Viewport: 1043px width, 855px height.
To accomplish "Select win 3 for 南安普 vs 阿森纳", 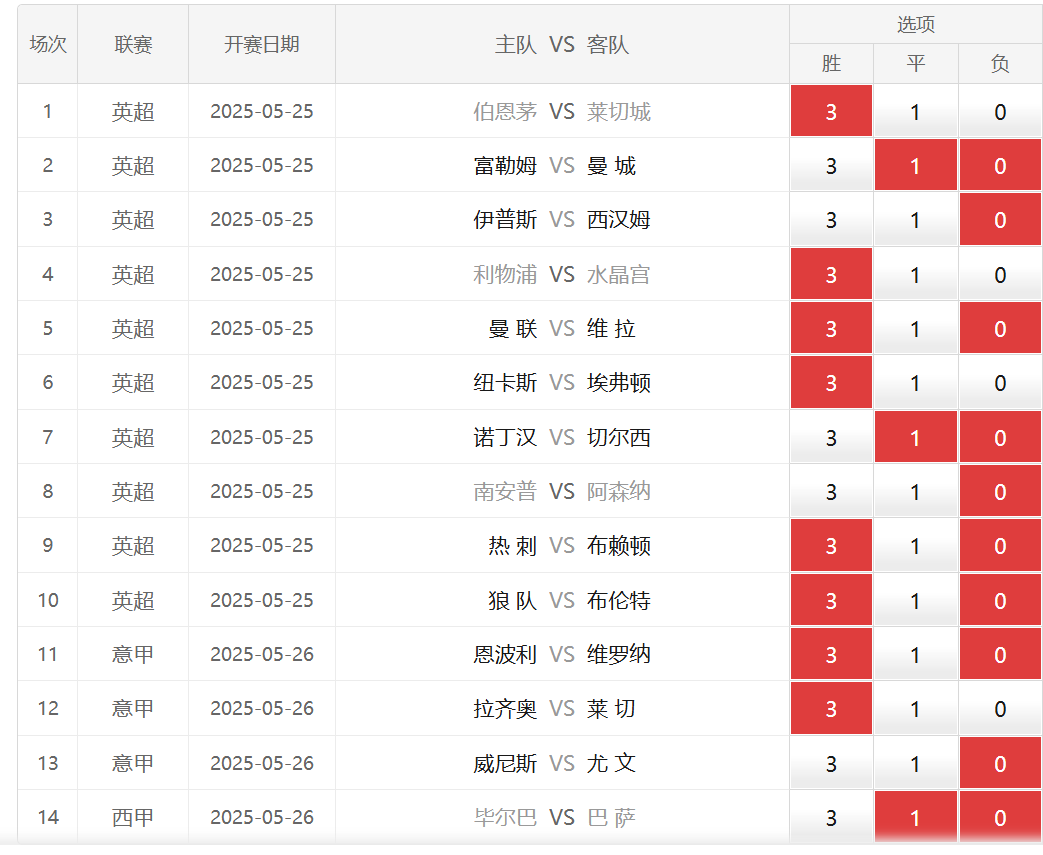I will pos(831,491).
